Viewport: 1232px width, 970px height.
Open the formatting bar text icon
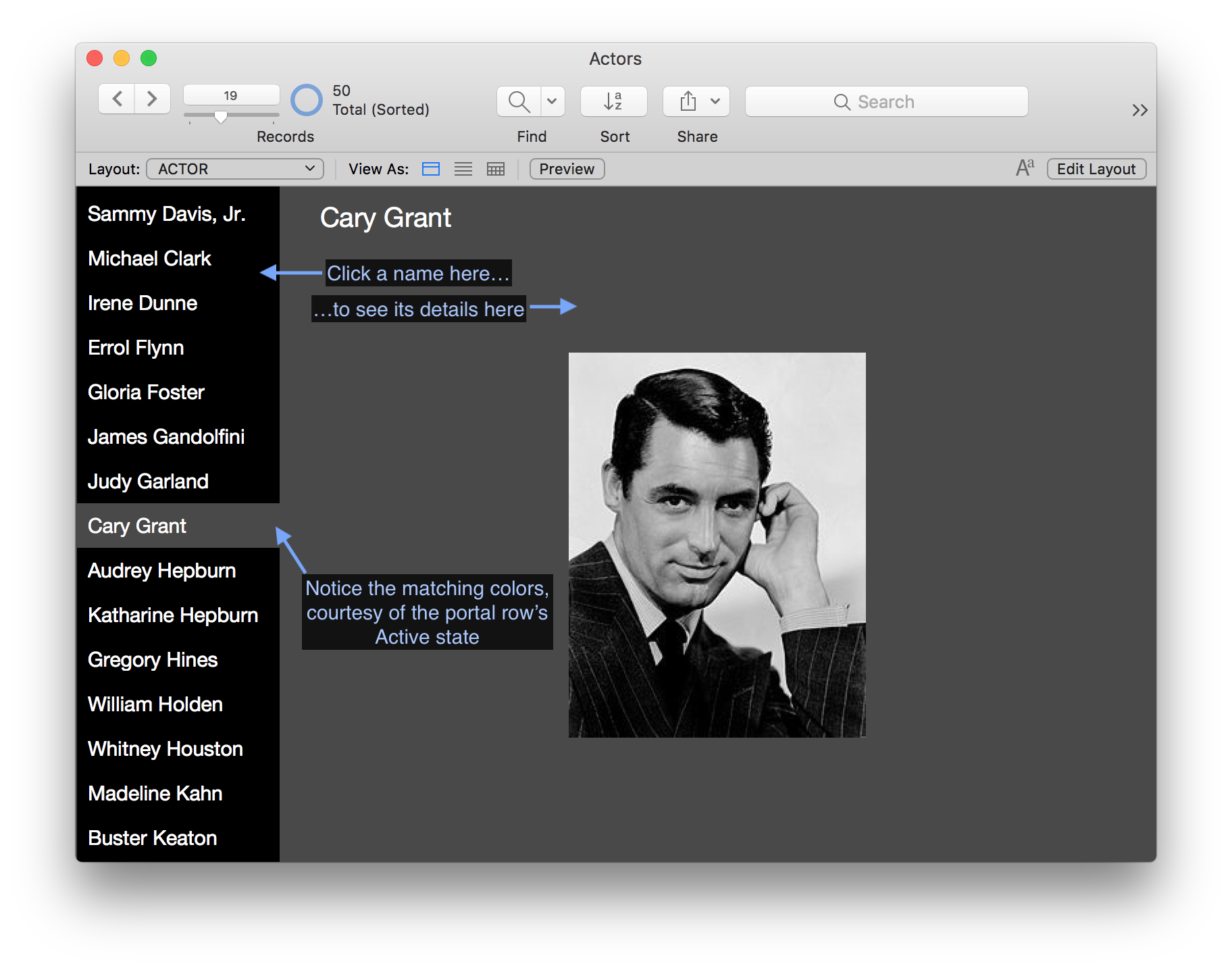(x=1025, y=168)
